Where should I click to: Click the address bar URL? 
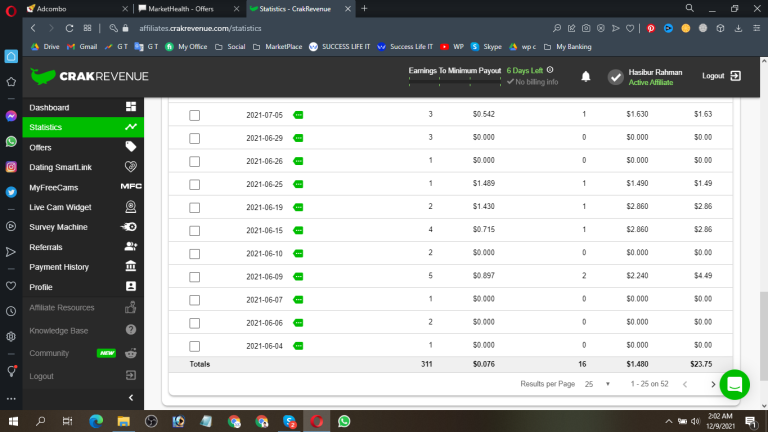coord(200,28)
